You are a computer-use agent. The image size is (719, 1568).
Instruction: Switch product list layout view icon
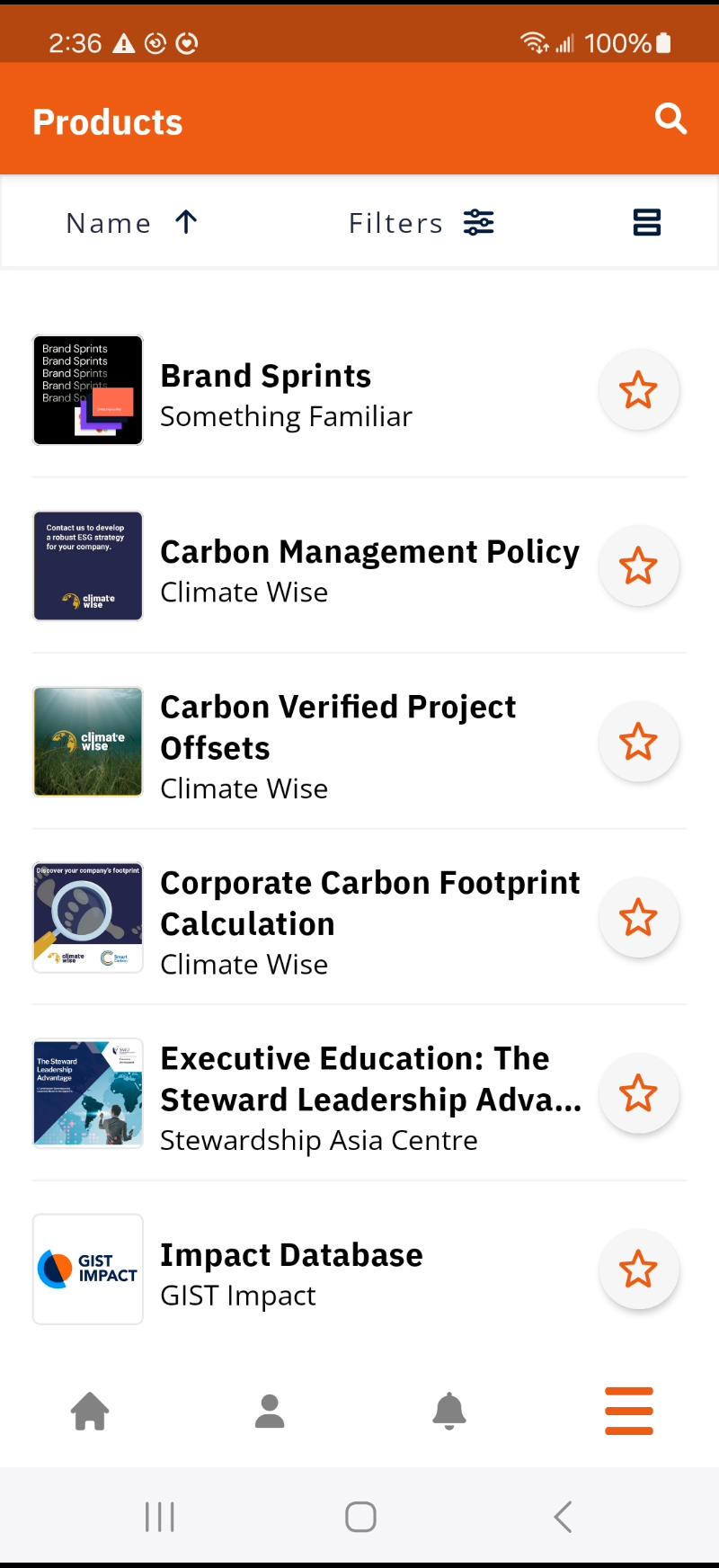coord(647,222)
